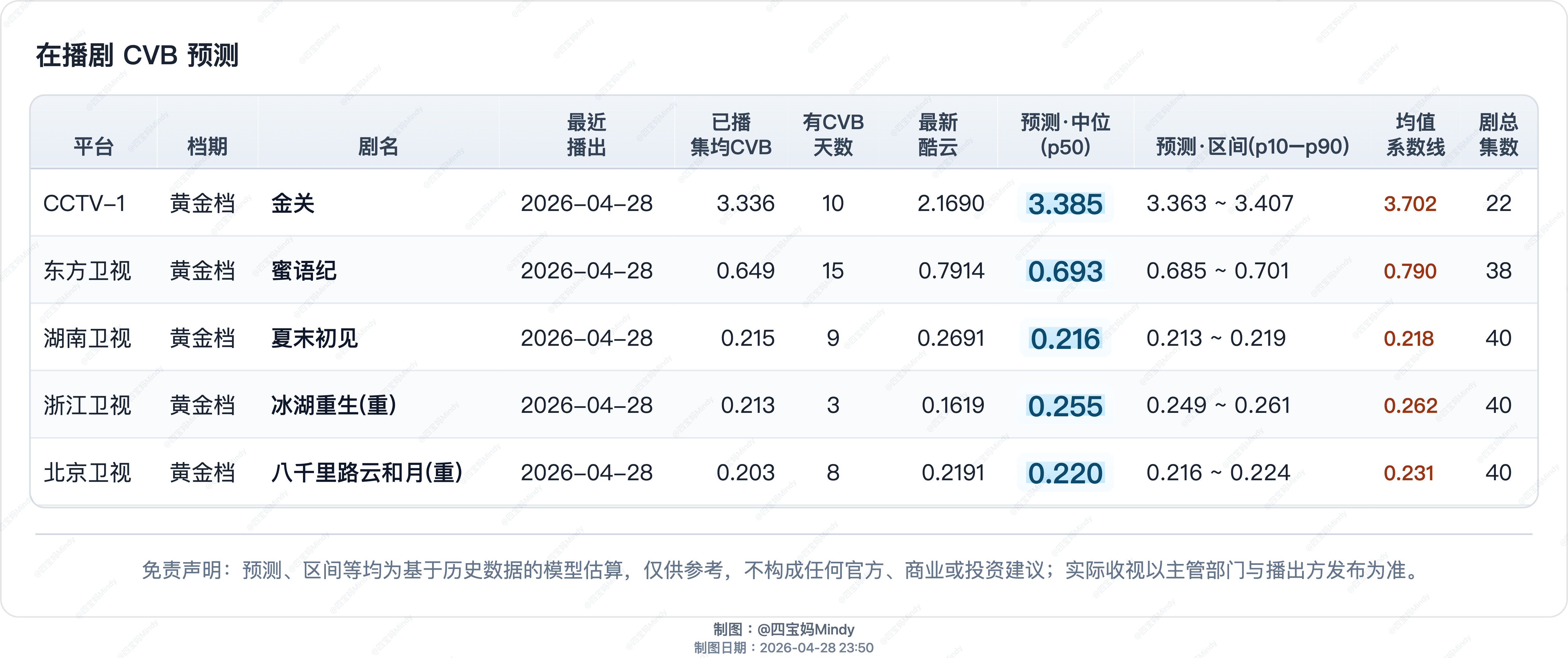This screenshot has width=1568, height=658.
Task: Click the Kuyun value 0.1619
Action: tap(953, 405)
